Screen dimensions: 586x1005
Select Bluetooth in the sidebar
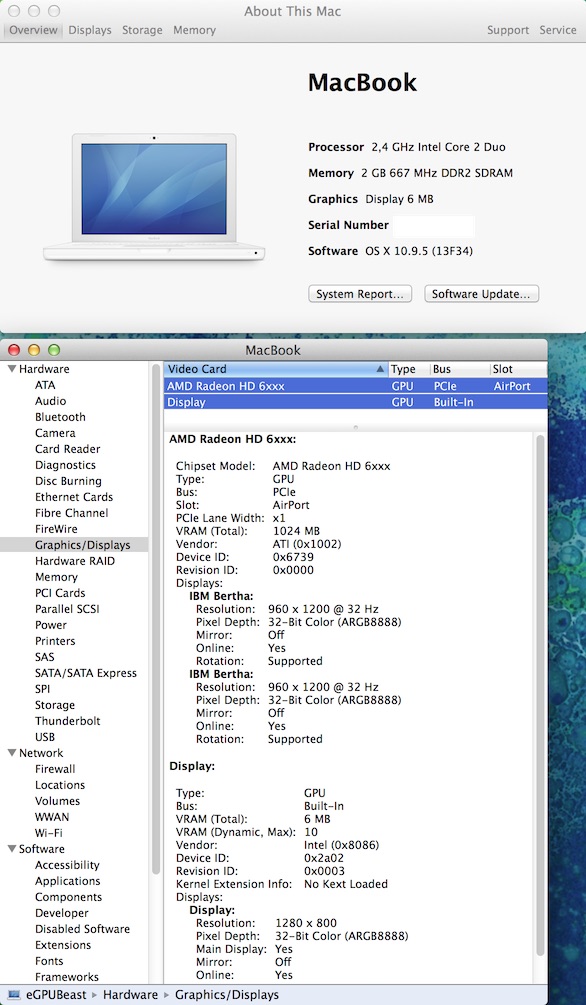60,417
